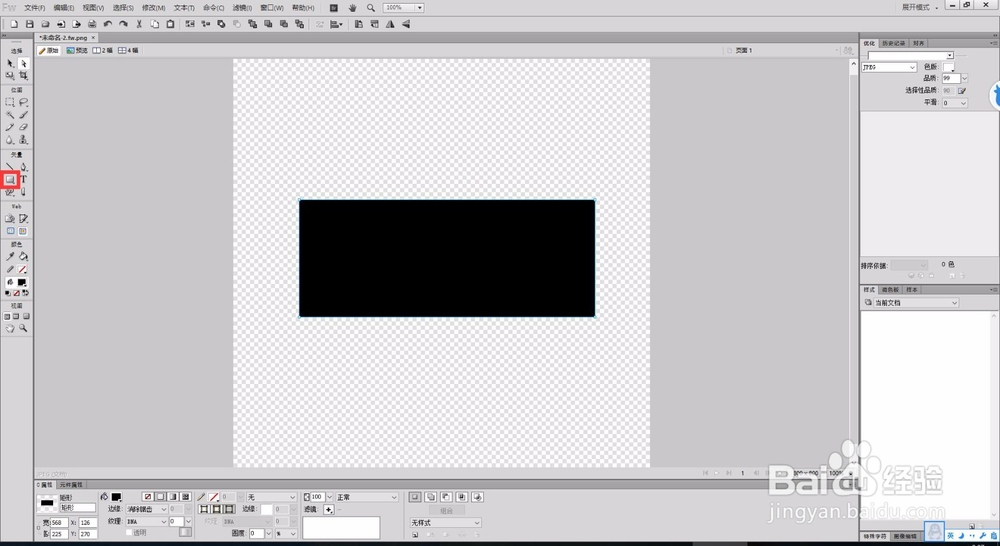The width and height of the screenshot is (1000, 546).
Task: Select the Slice tool
Action: pos(24,219)
